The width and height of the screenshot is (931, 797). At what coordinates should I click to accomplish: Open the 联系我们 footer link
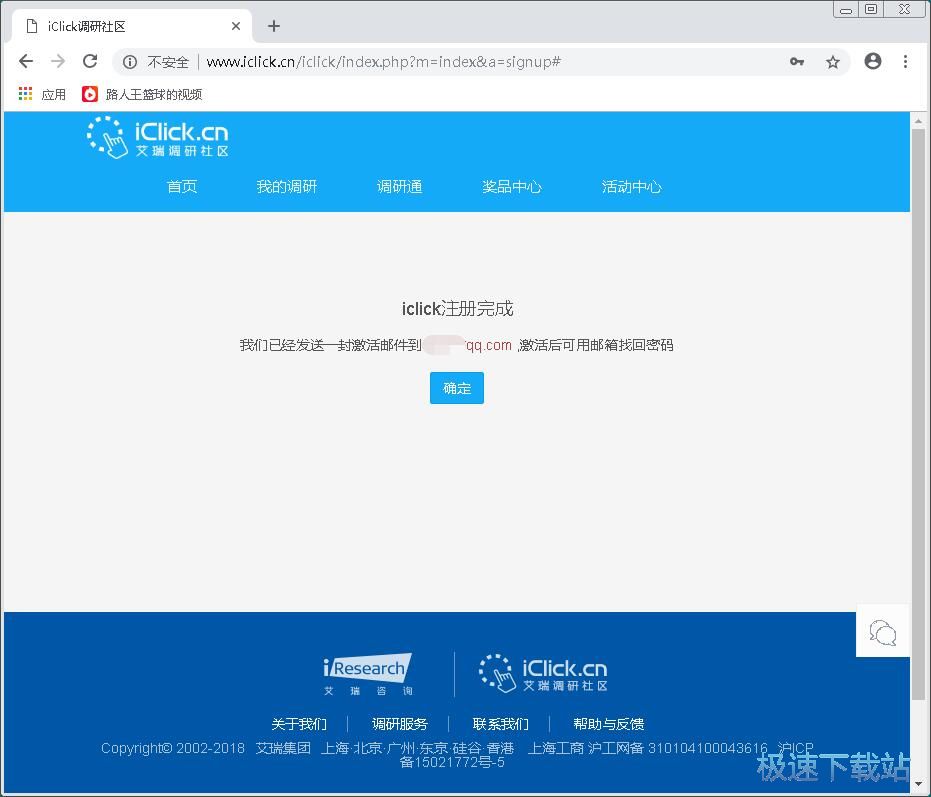coord(501,724)
